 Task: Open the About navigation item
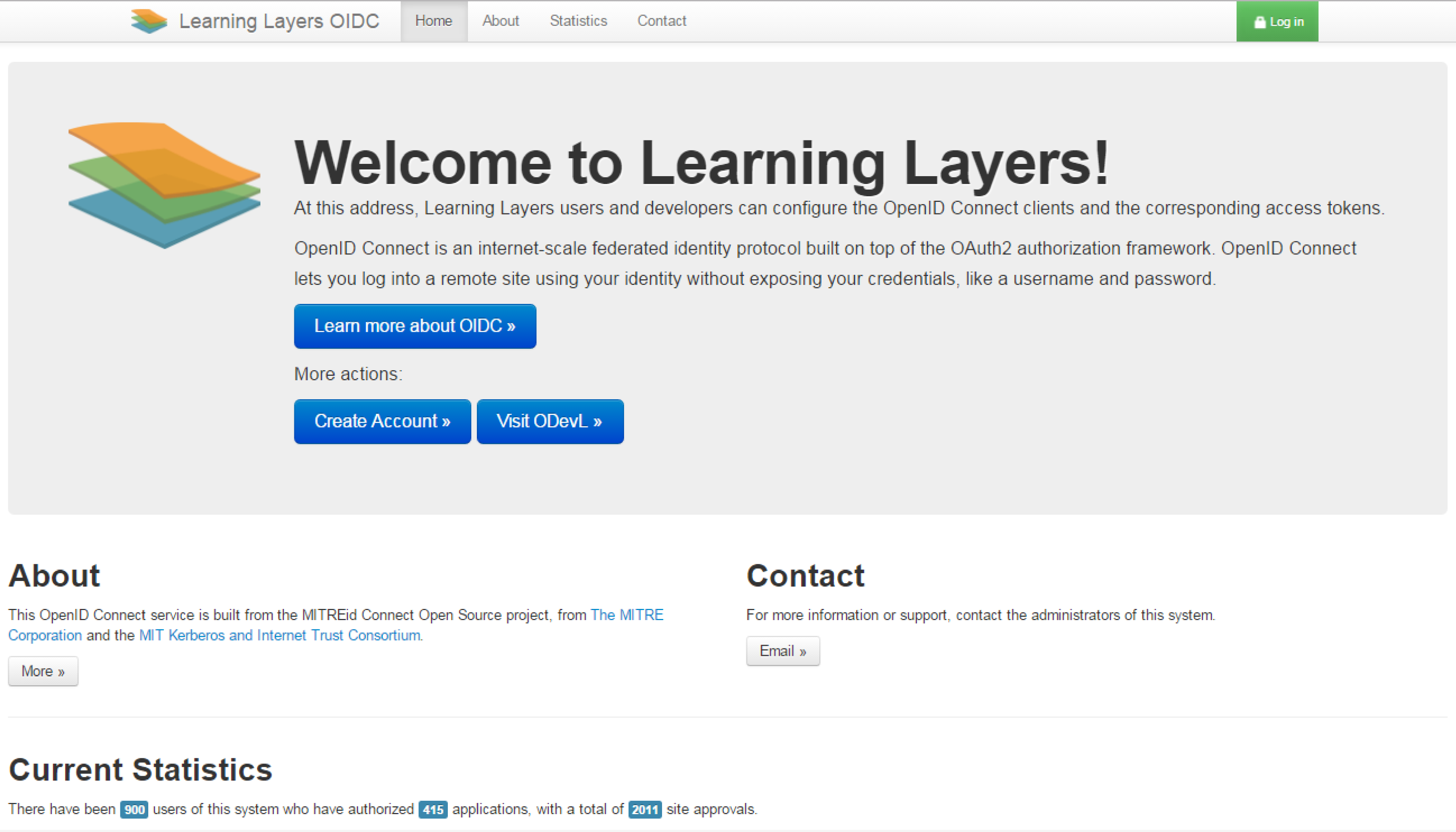coord(500,21)
